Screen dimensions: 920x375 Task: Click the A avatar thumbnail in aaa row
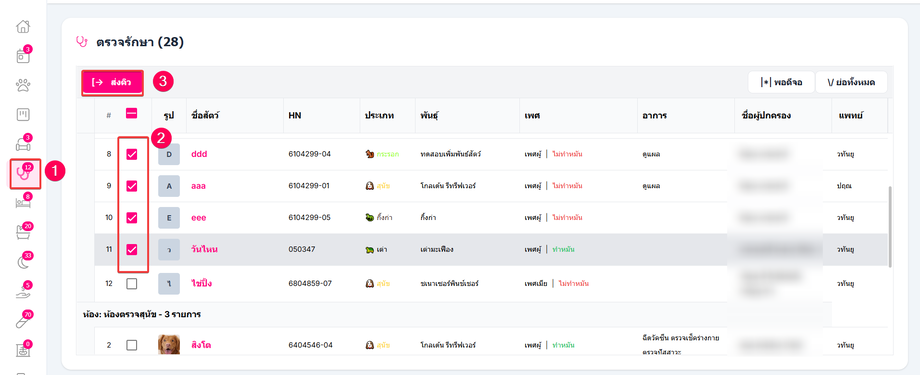[169, 186]
